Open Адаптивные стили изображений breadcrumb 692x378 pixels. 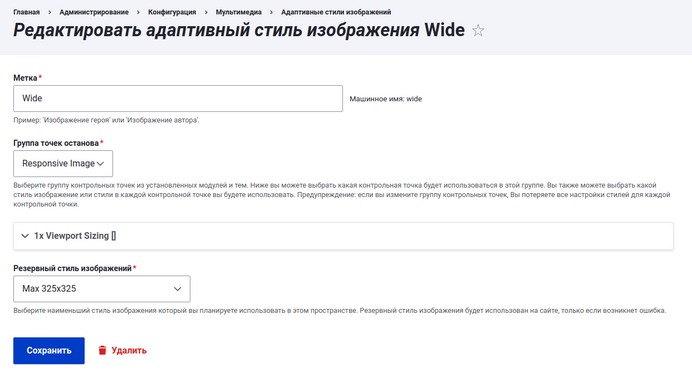(x=336, y=12)
